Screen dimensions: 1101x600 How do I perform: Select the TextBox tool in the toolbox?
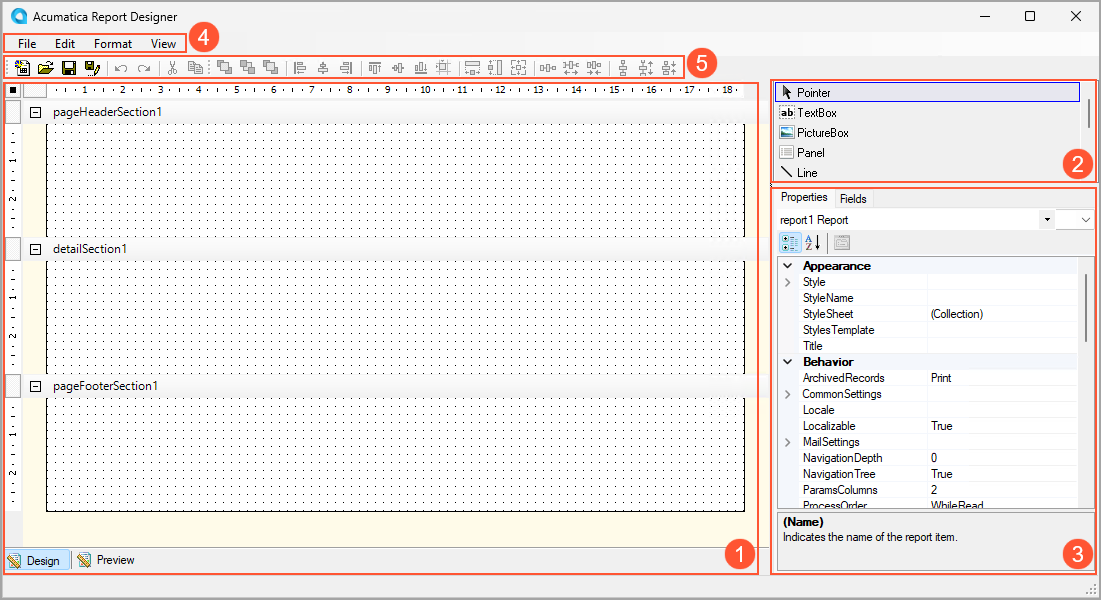click(927, 112)
